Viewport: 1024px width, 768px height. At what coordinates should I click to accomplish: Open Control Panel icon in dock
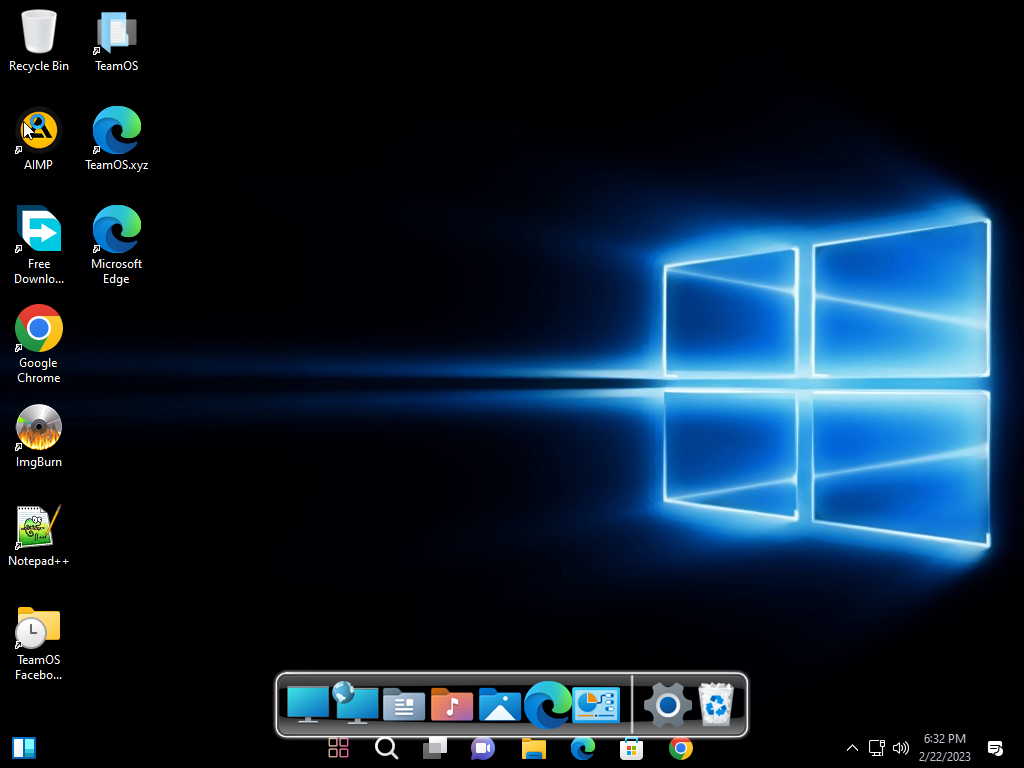tap(596, 705)
